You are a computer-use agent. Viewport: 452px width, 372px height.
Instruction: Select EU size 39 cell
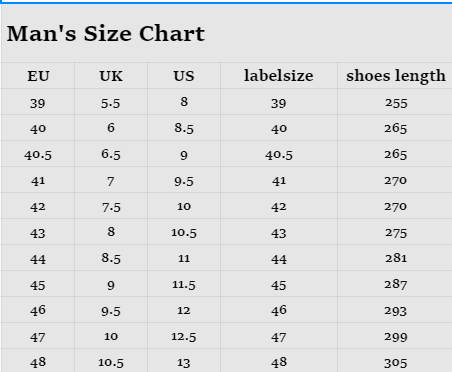[x=38, y=102]
